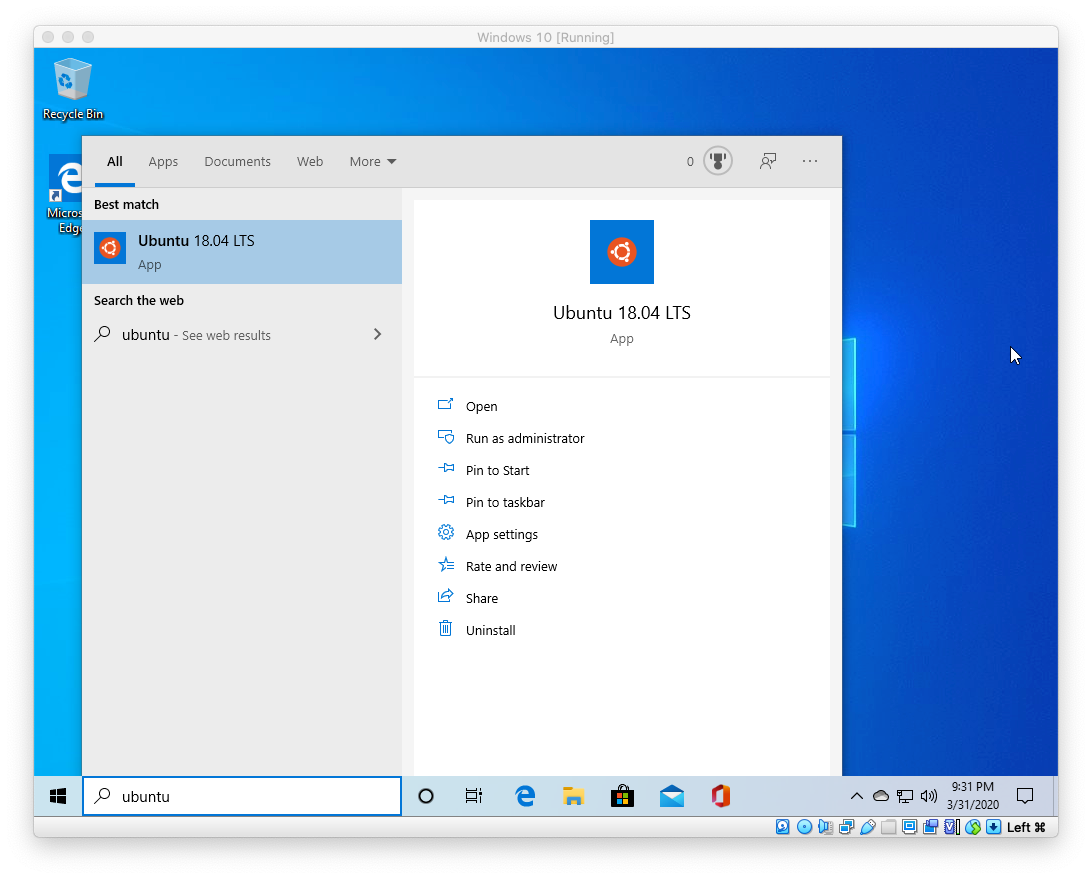
Task: Click the VirtualBox optical disc status icon
Action: click(804, 827)
